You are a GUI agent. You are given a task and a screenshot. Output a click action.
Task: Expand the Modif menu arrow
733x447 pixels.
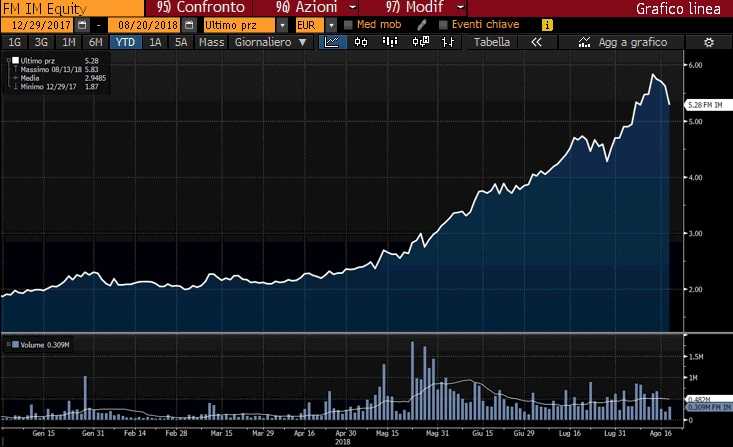[460, 7]
